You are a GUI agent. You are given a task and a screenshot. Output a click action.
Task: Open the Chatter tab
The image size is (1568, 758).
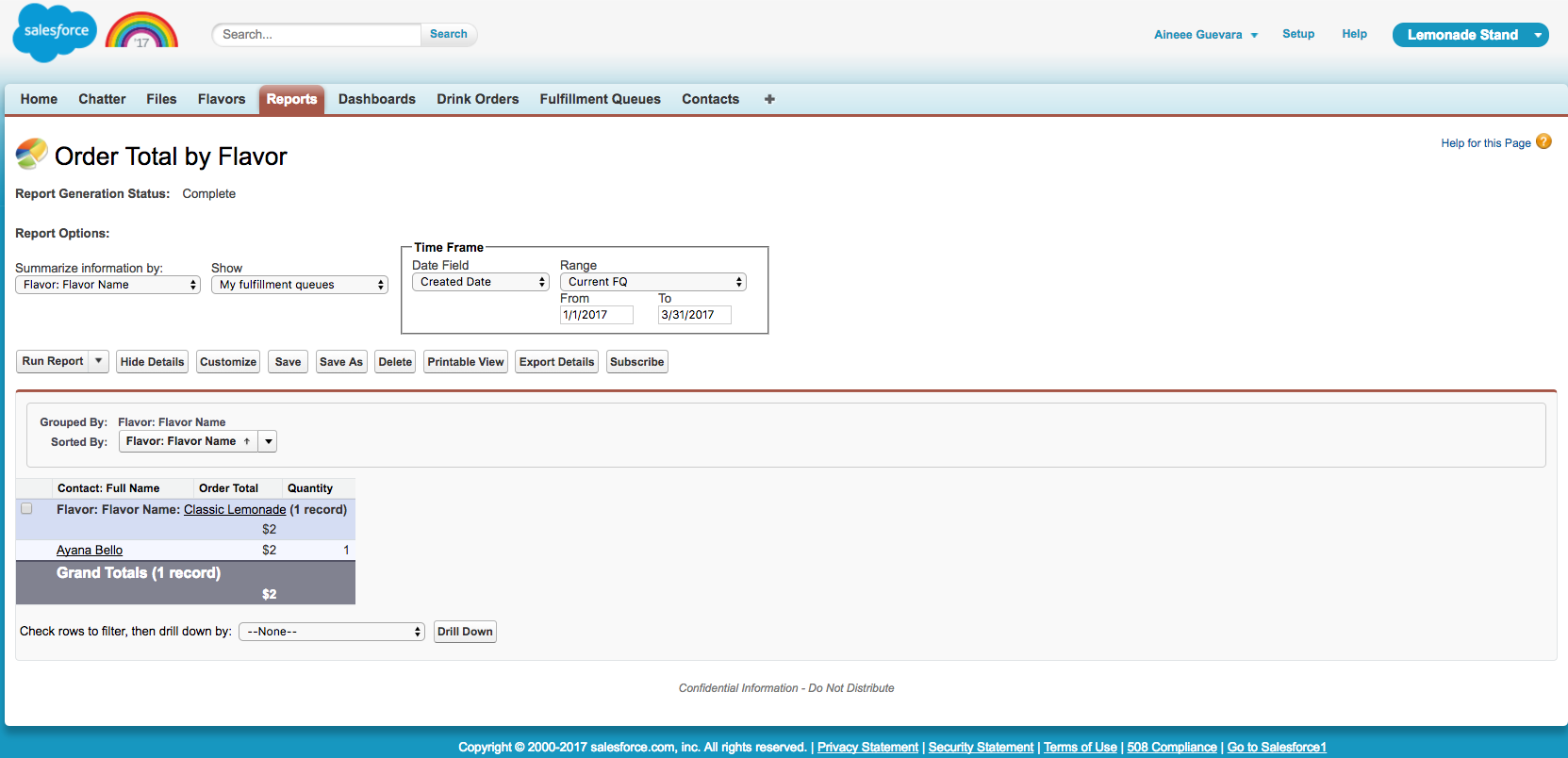[x=102, y=99]
